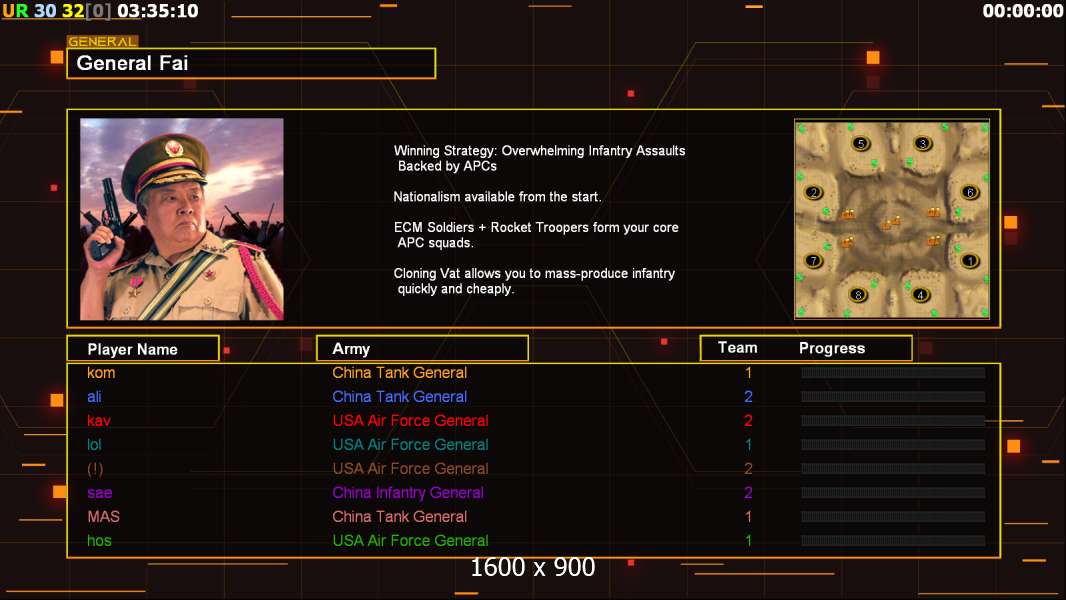The height and width of the screenshot is (600, 1066).
Task: Click player name lol
Action: pyautogui.click(x=94, y=444)
